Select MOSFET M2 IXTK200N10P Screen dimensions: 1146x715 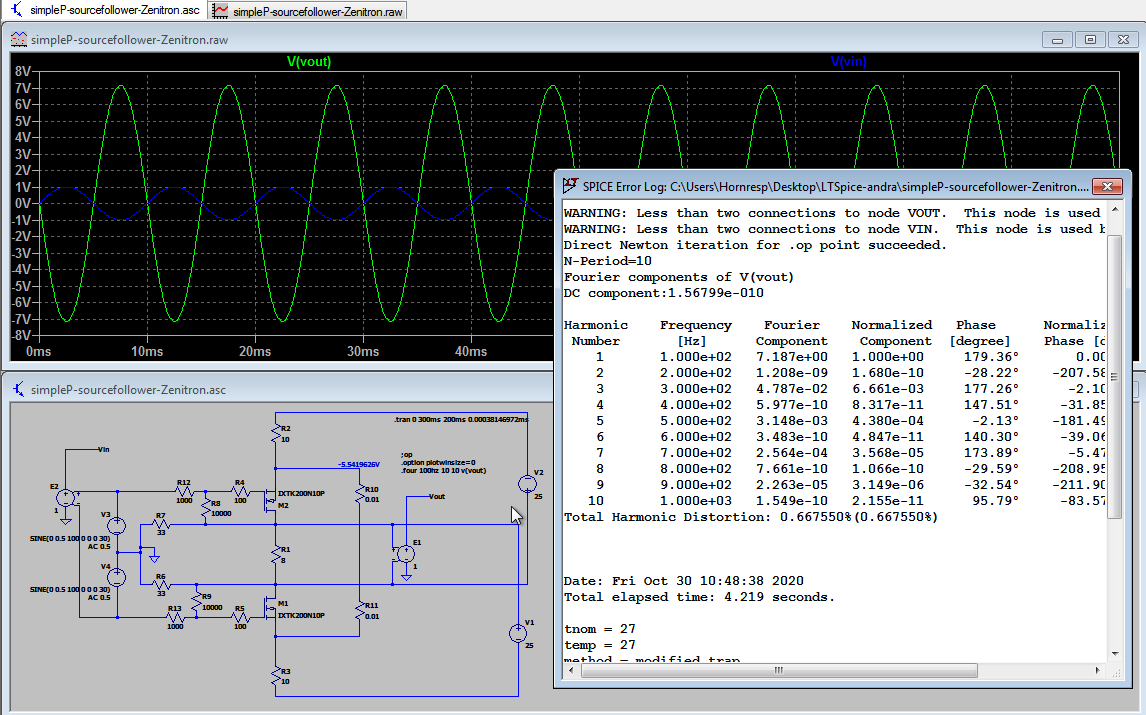pos(269,500)
